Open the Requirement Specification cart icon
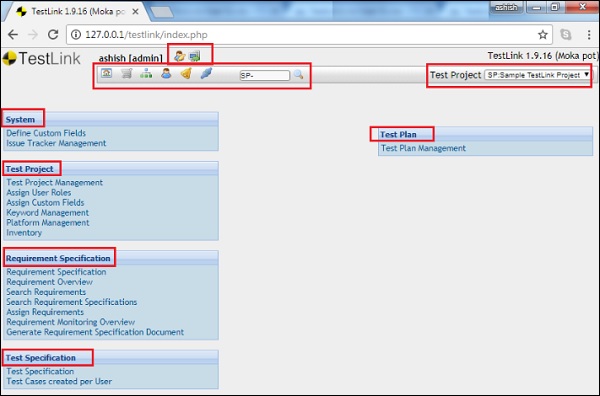 [x=126, y=73]
